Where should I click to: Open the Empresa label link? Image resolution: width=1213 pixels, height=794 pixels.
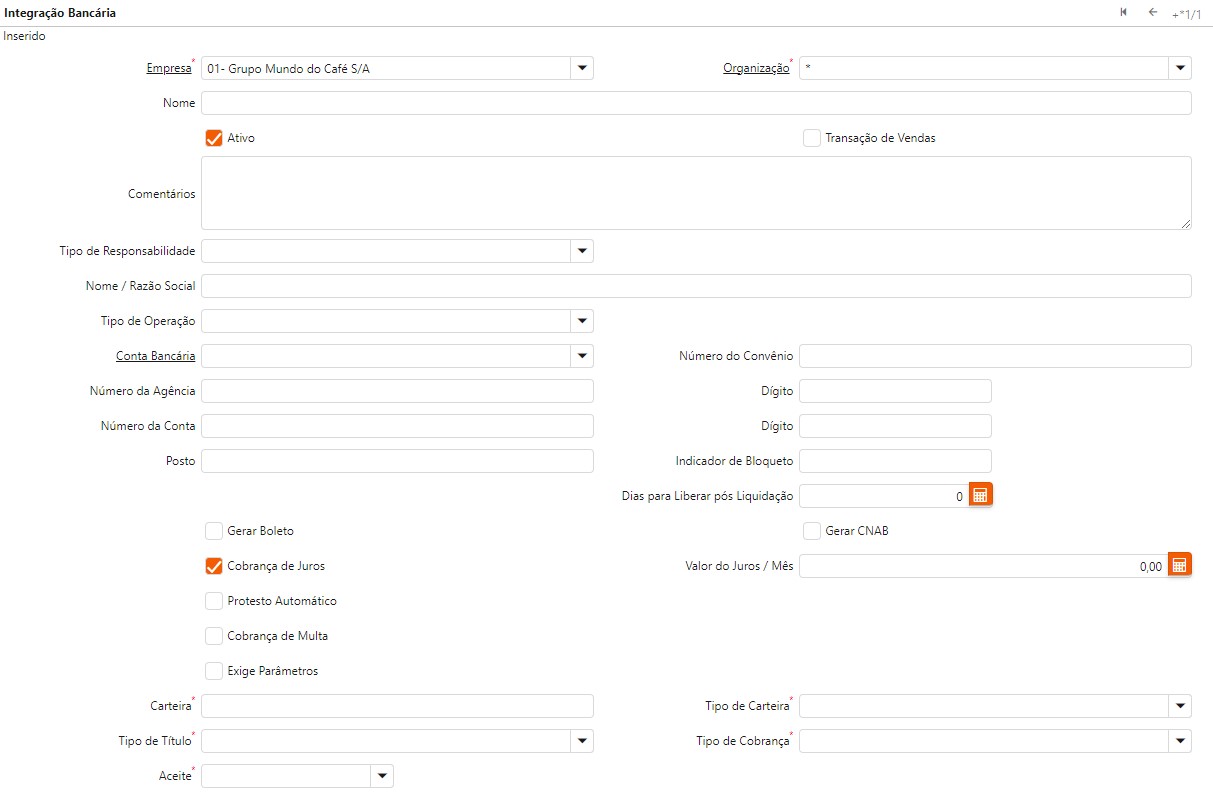coord(168,69)
